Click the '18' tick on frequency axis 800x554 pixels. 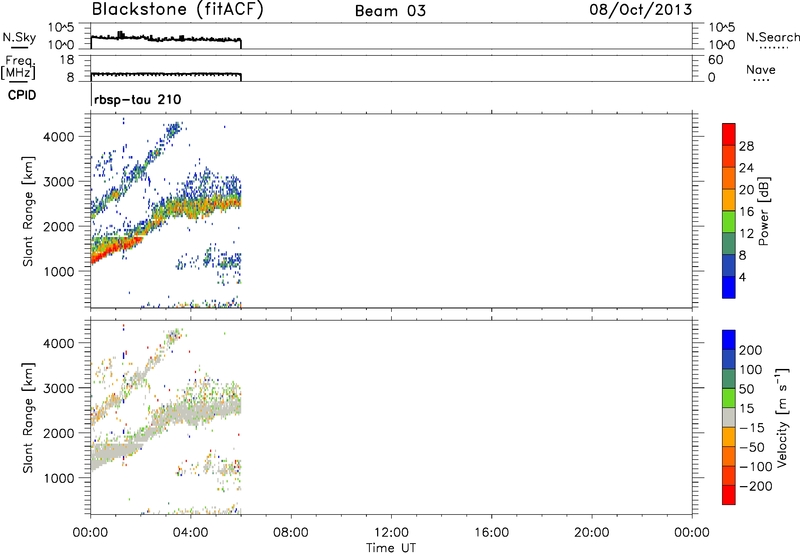point(67,60)
